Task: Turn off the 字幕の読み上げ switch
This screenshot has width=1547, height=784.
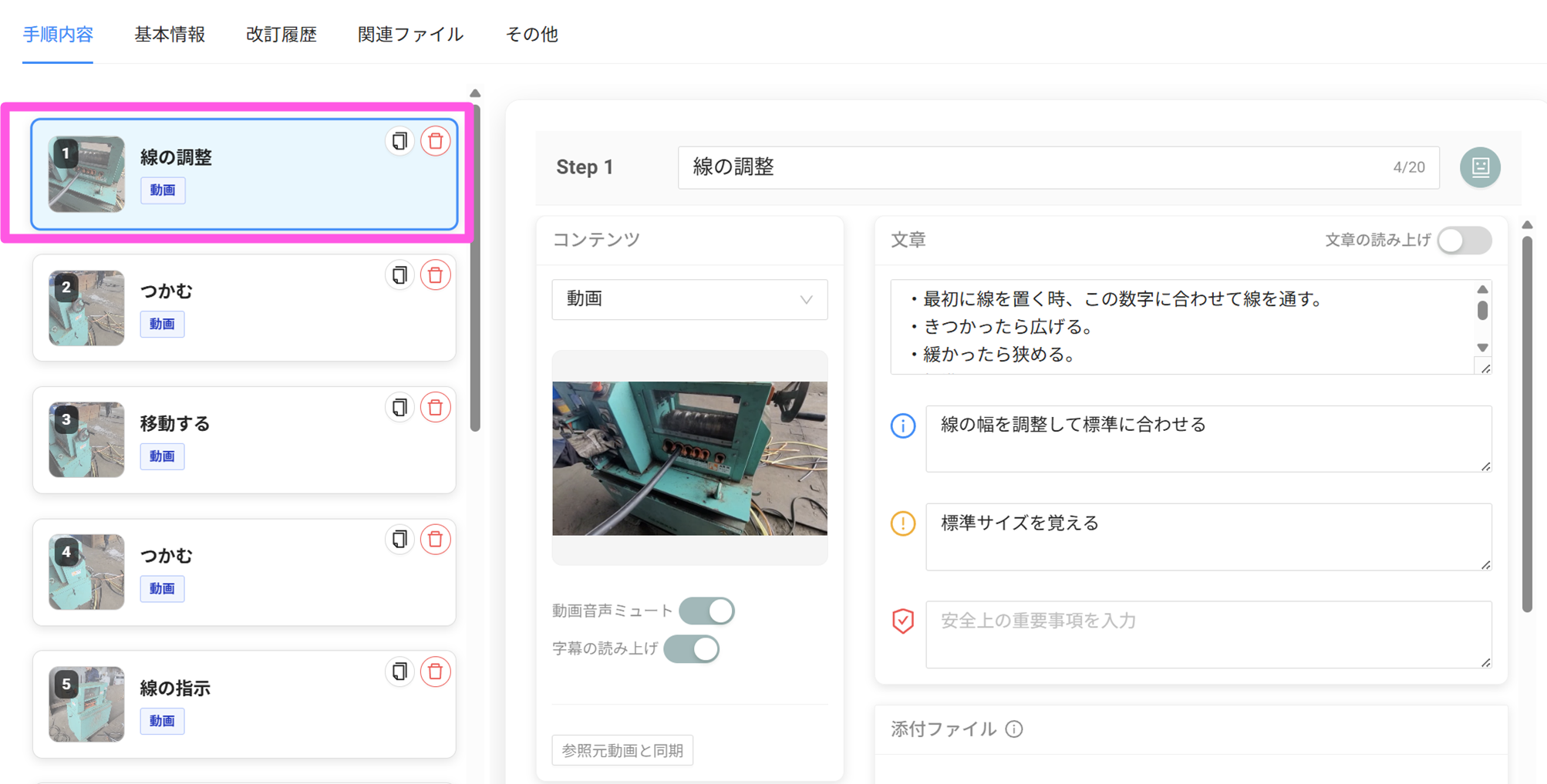Action: click(692, 649)
